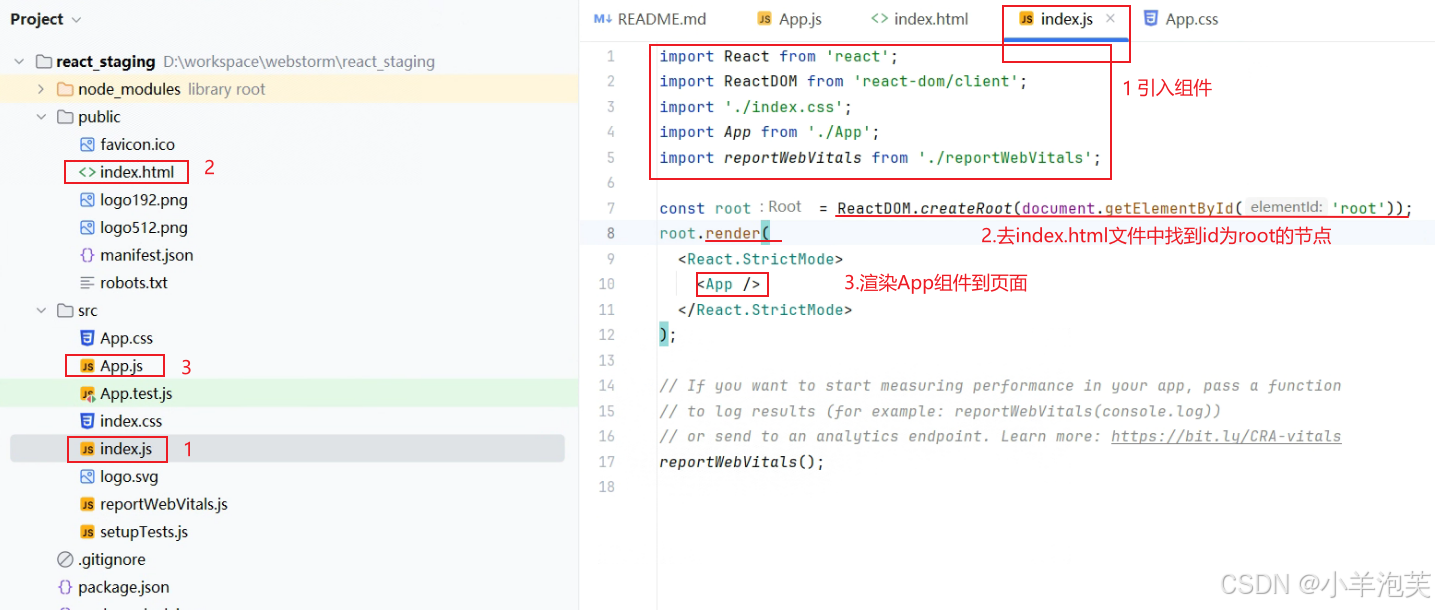Click root.render on line 8

(710, 233)
